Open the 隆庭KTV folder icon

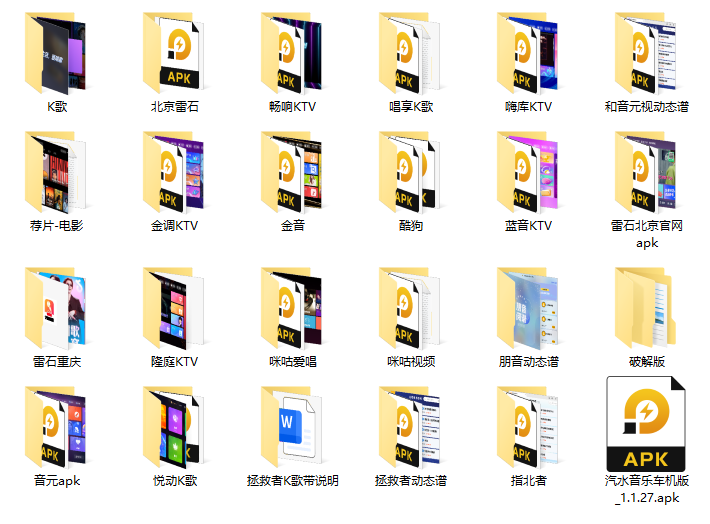click(173, 308)
